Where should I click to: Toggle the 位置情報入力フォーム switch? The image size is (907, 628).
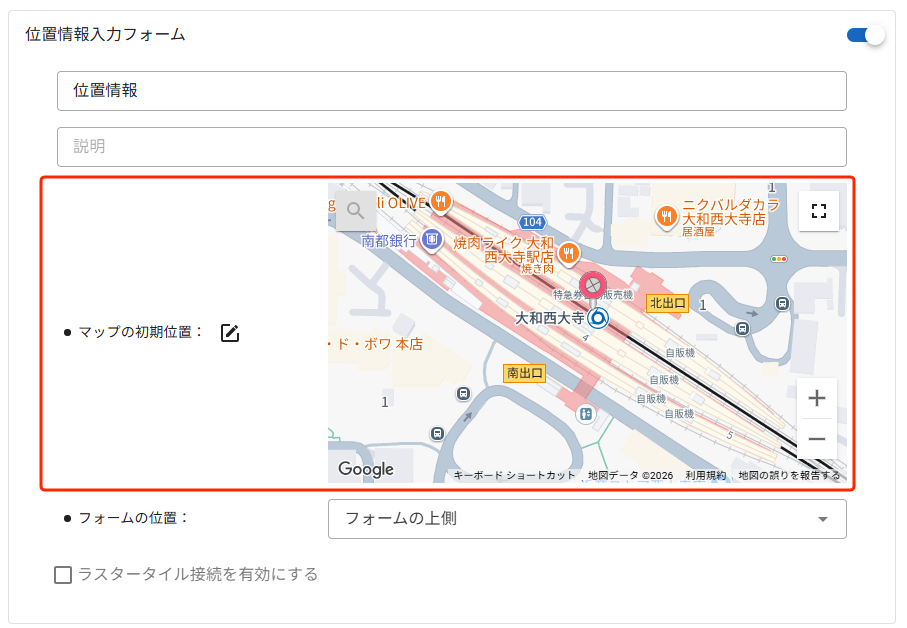(x=865, y=35)
